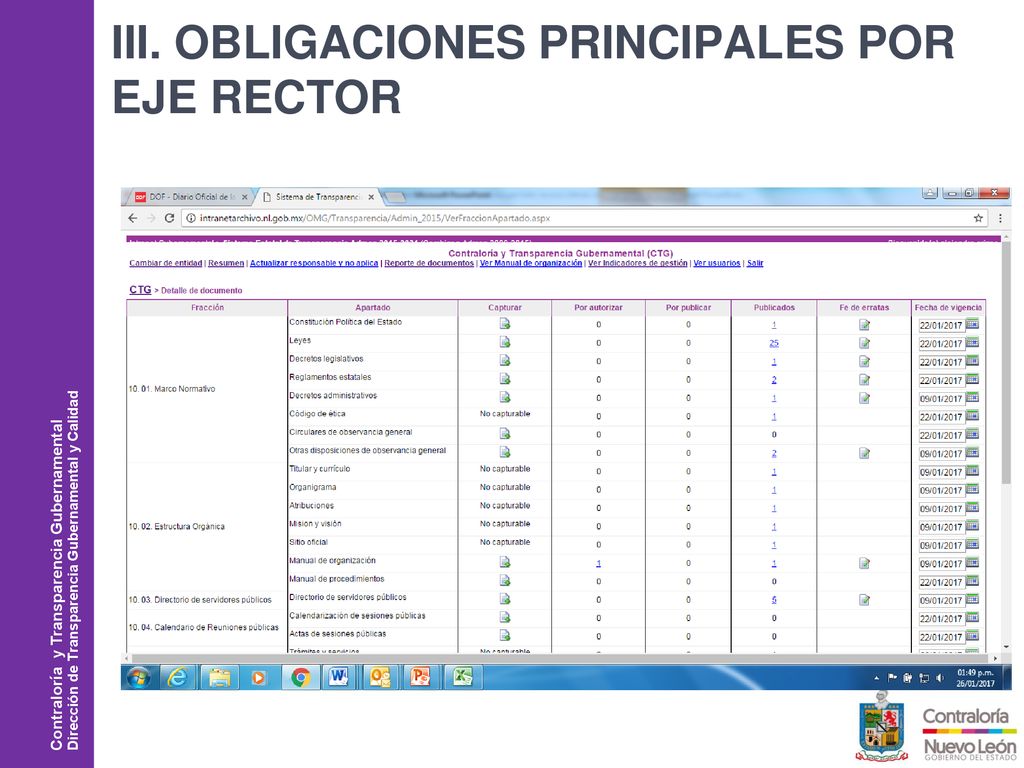Open Ver Manual de organización link
The height and width of the screenshot is (768, 1024).
click(x=531, y=263)
